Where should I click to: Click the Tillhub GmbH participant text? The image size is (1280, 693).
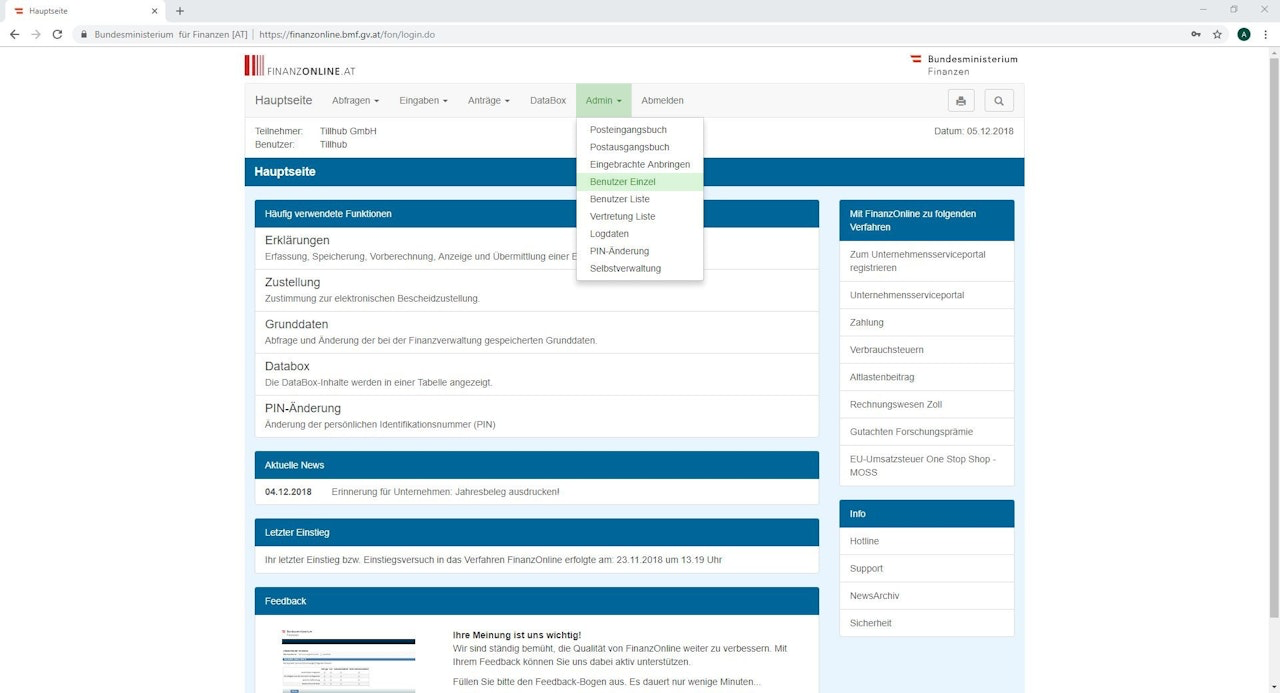(x=348, y=131)
